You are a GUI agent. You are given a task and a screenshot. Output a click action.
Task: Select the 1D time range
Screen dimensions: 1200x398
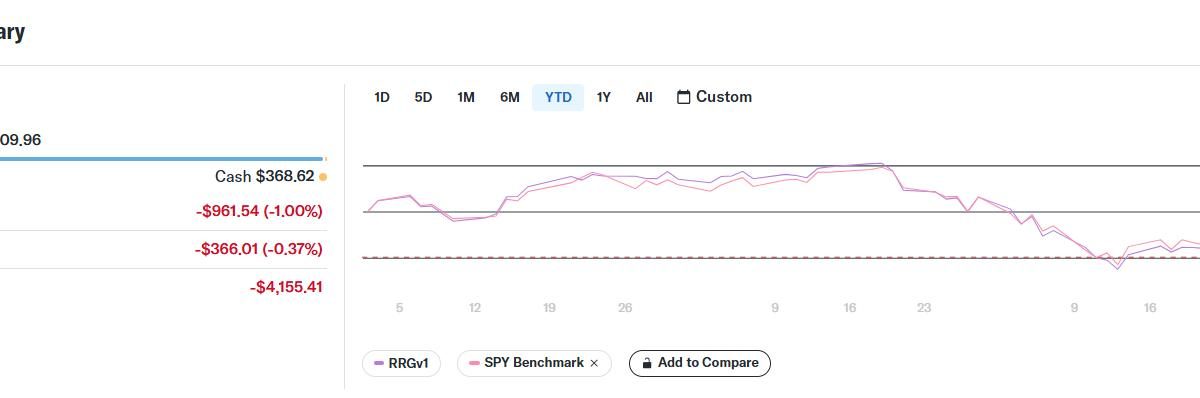coord(381,97)
